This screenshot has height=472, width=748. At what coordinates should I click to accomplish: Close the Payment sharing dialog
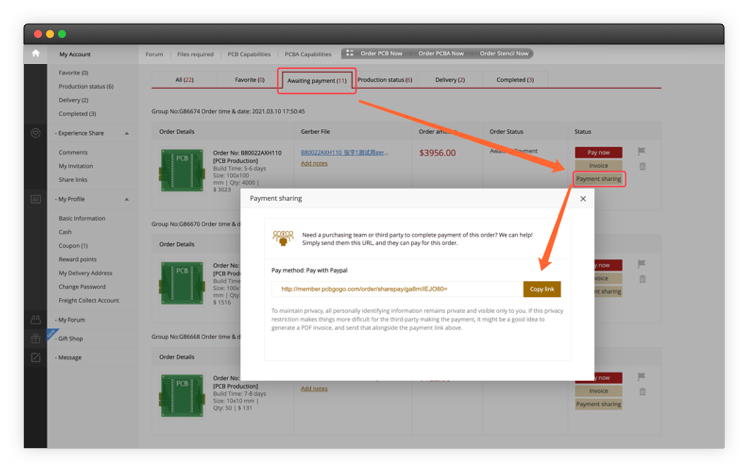pos(583,199)
